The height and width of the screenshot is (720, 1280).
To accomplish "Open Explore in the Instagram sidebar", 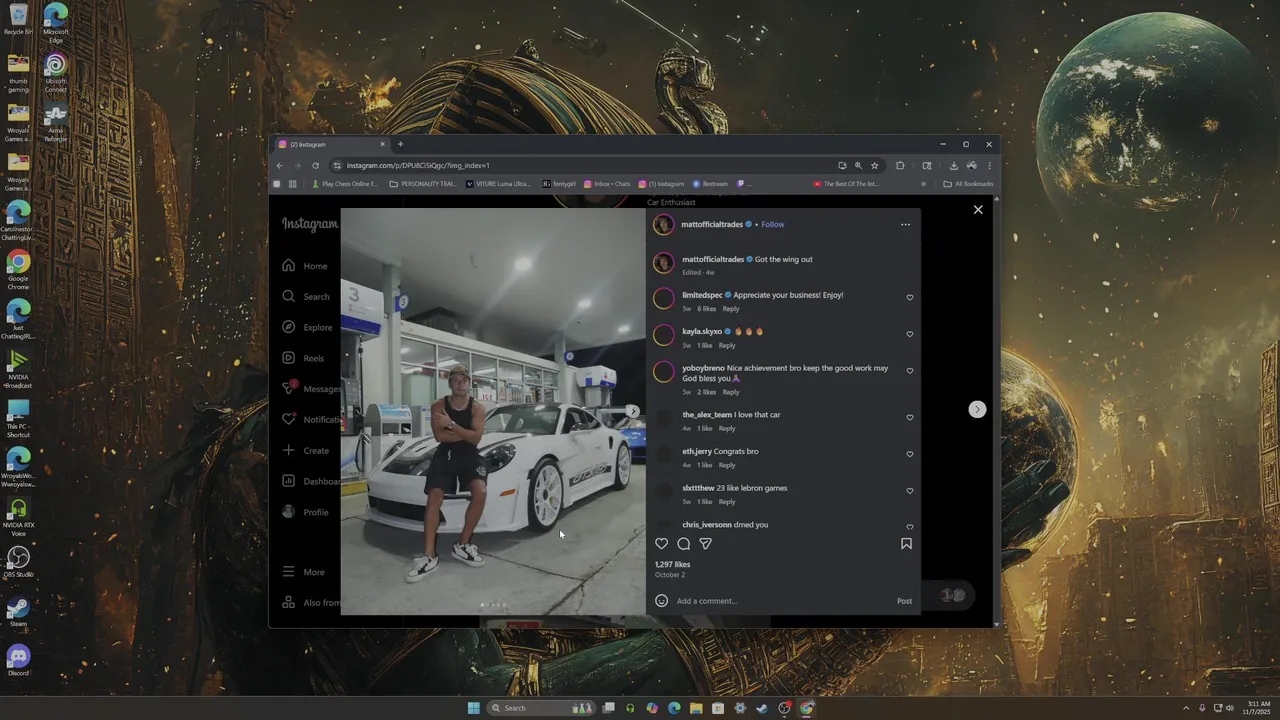I will pos(307,327).
